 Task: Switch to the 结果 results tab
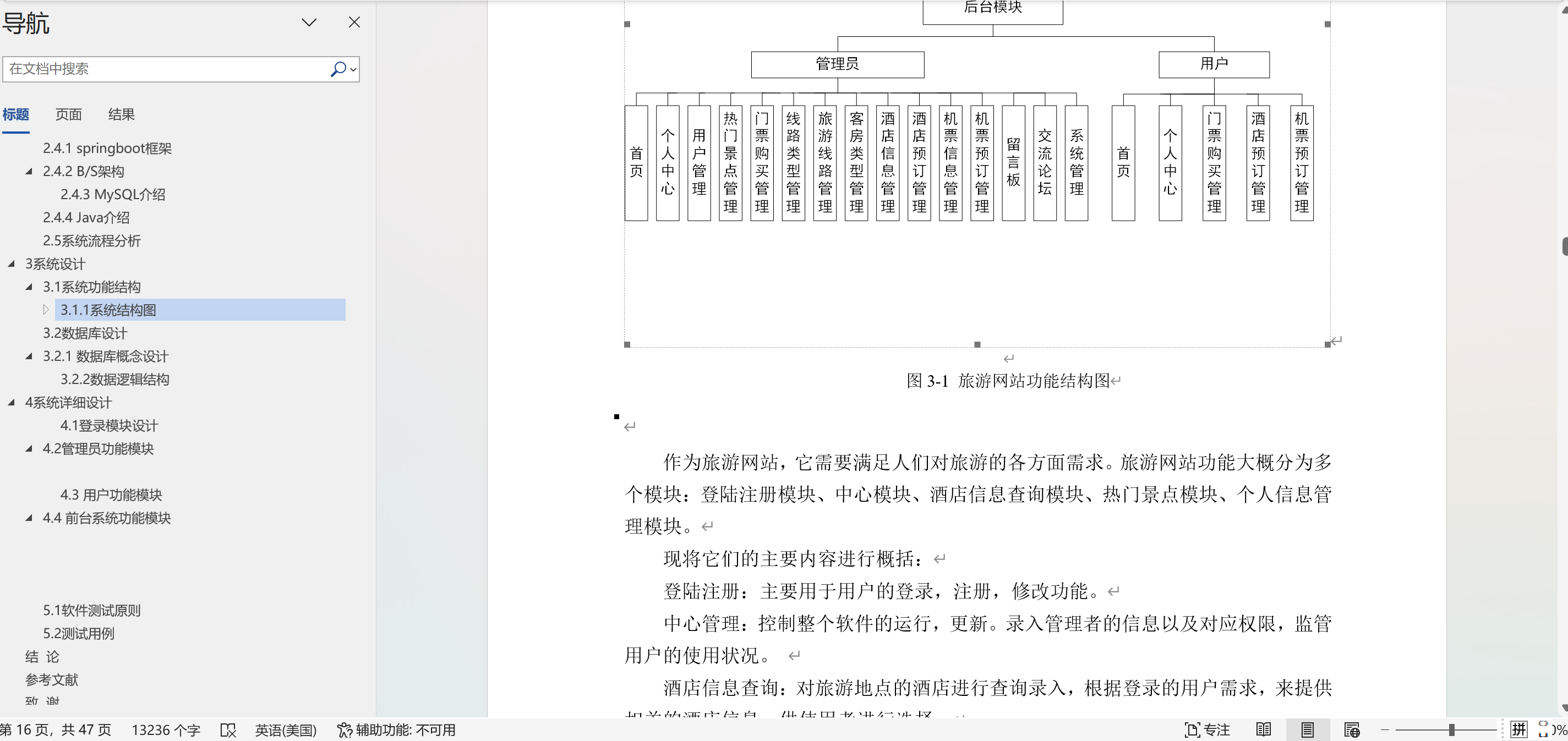[x=121, y=114]
